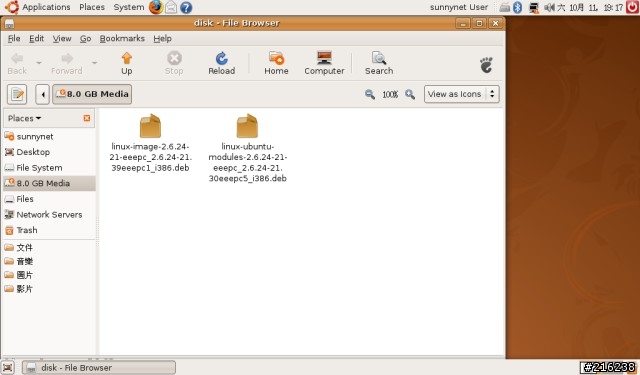Click the network tray icon
This screenshot has height=375, width=640.
533,7
